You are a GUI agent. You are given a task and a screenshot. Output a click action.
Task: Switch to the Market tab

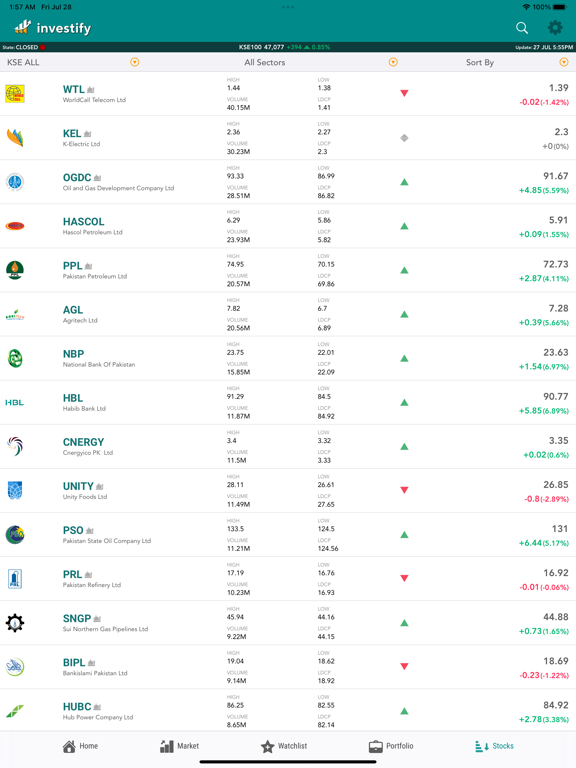(179, 746)
